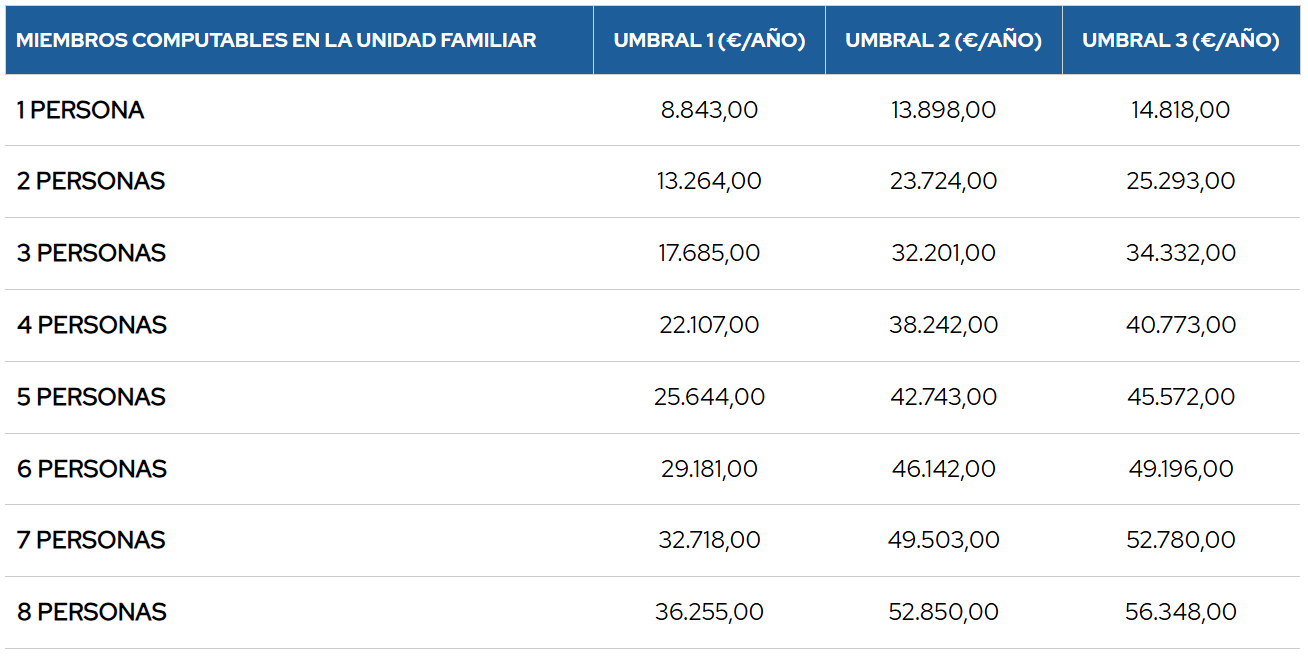Select the 1 Persona row label
The width and height of the screenshot is (1308, 656).
pos(80,110)
